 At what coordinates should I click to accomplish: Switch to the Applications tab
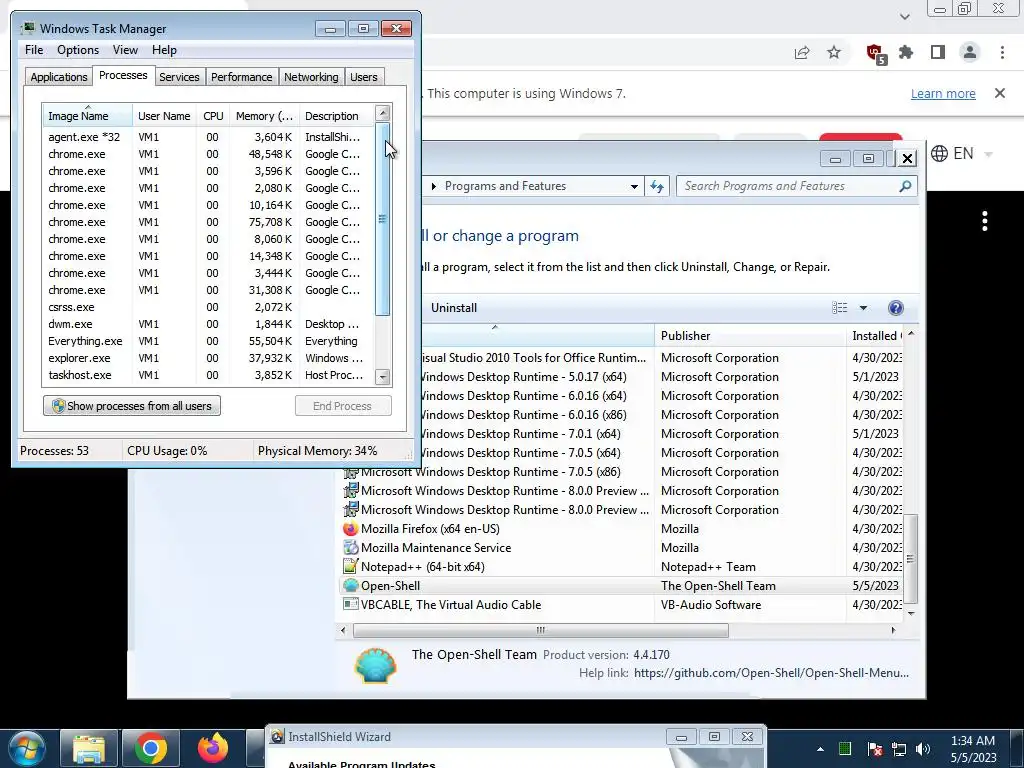(x=59, y=77)
